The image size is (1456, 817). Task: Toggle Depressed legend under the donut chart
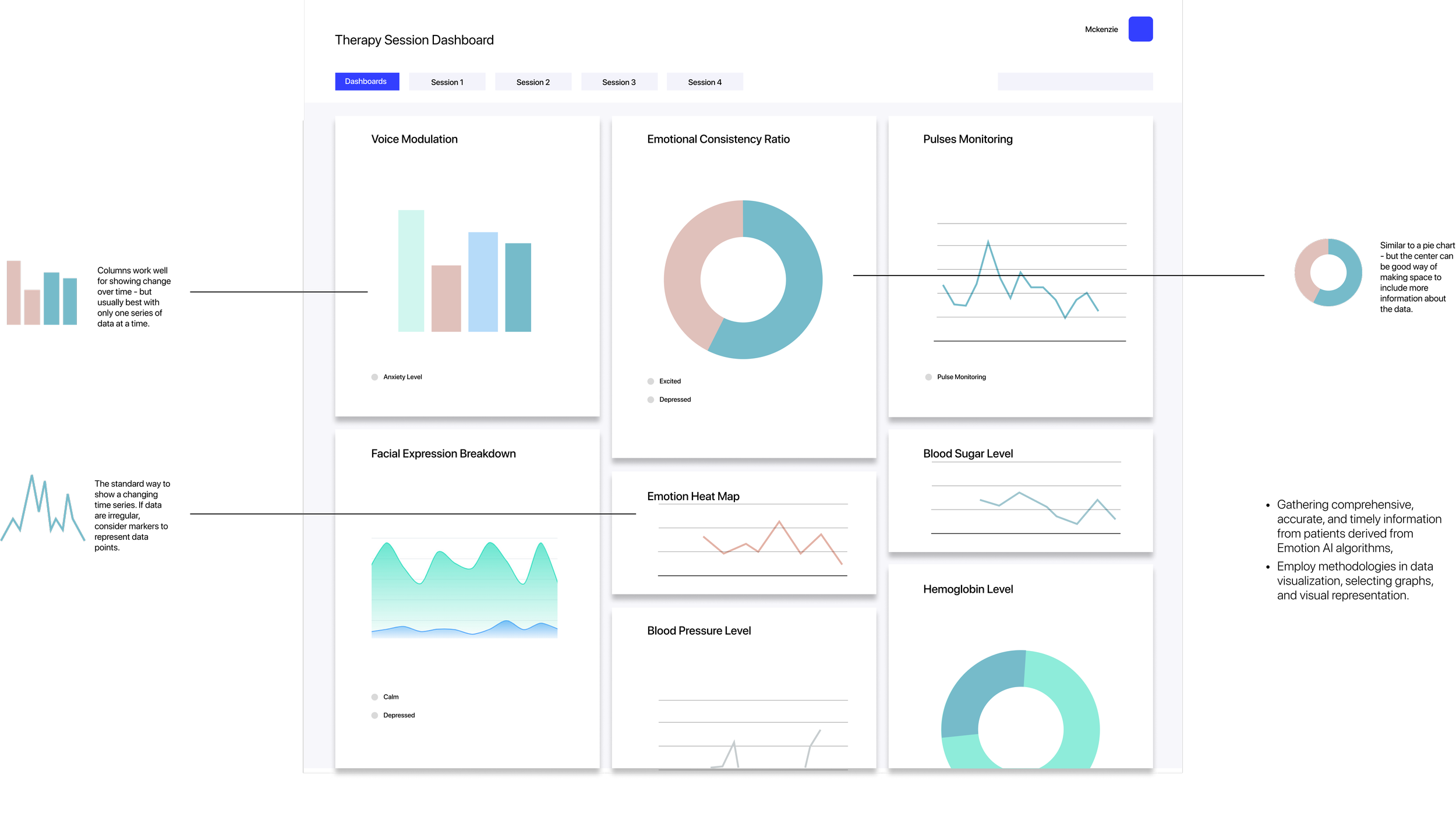point(651,400)
